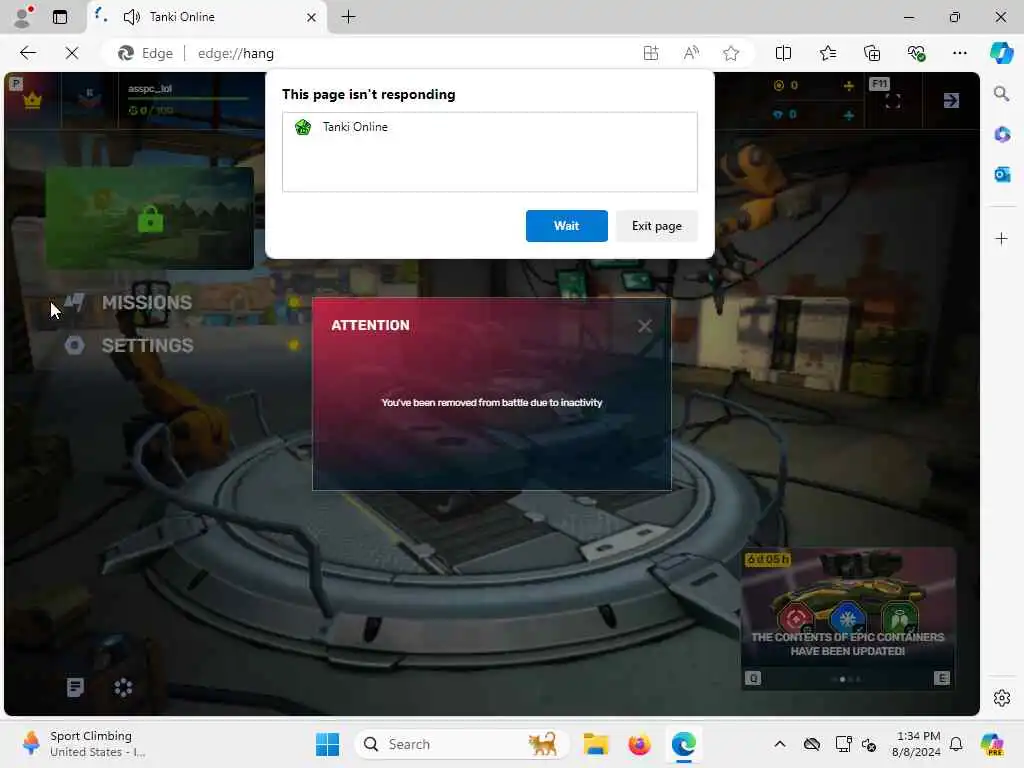Open the browser profile avatar
The image size is (1024, 768).
(23, 17)
